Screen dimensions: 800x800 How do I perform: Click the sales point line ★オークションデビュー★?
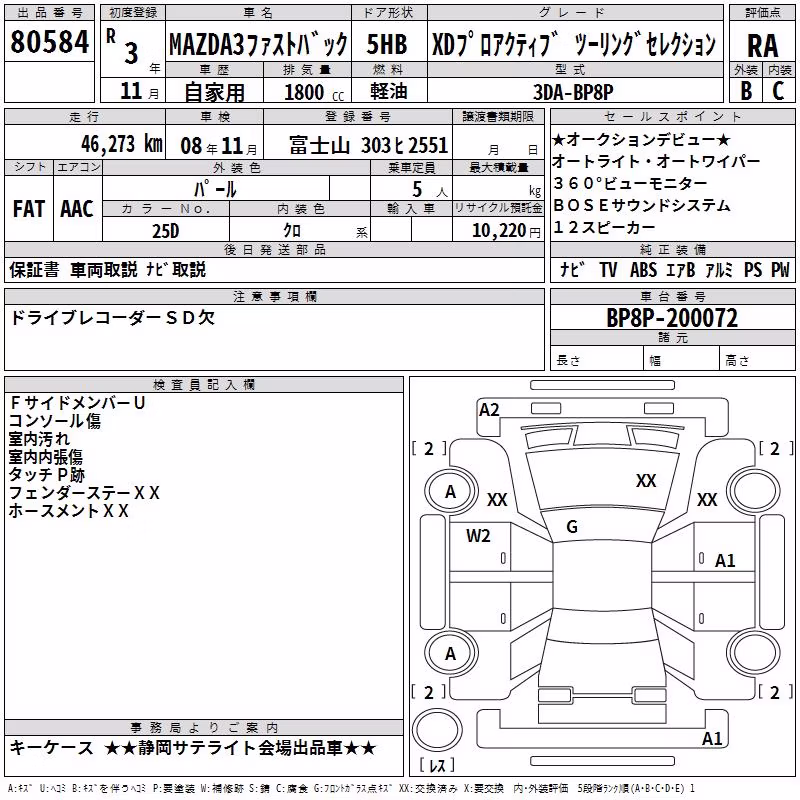pos(641,139)
